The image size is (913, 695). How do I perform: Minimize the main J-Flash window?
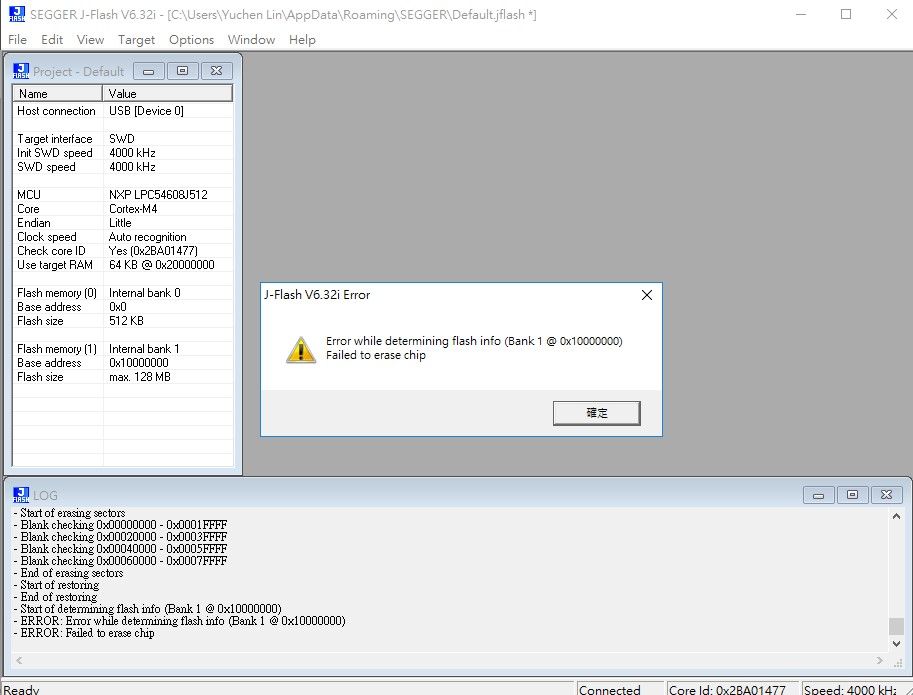[x=801, y=14]
